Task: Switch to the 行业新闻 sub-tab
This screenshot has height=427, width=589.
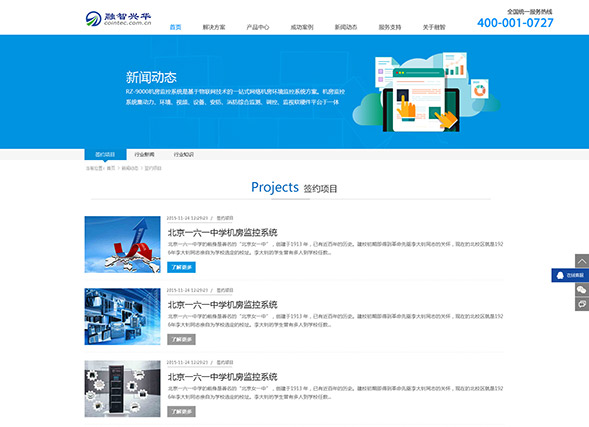Action: pyautogui.click(x=144, y=154)
